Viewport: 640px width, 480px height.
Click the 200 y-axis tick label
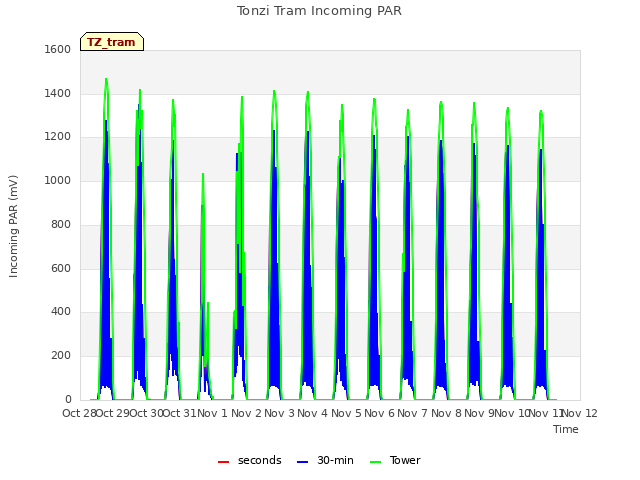click(61, 356)
